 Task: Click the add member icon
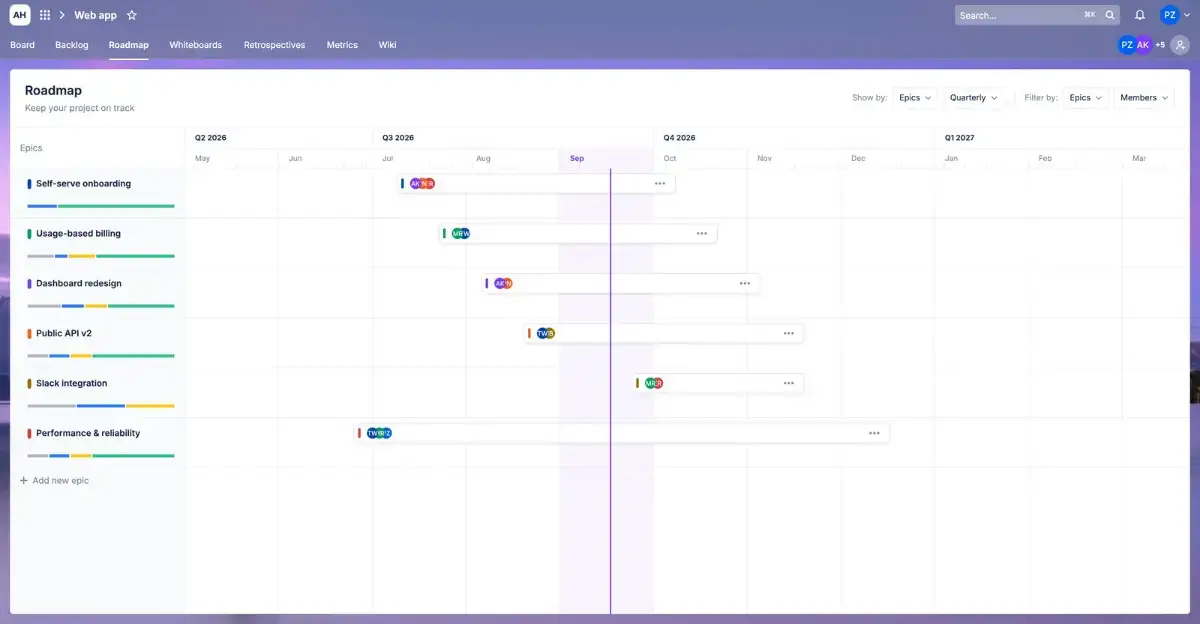point(1180,45)
